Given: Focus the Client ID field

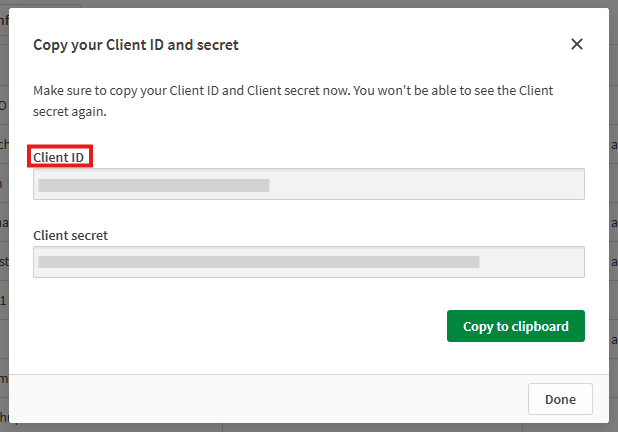Looking at the screenshot, I should coord(309,184).
